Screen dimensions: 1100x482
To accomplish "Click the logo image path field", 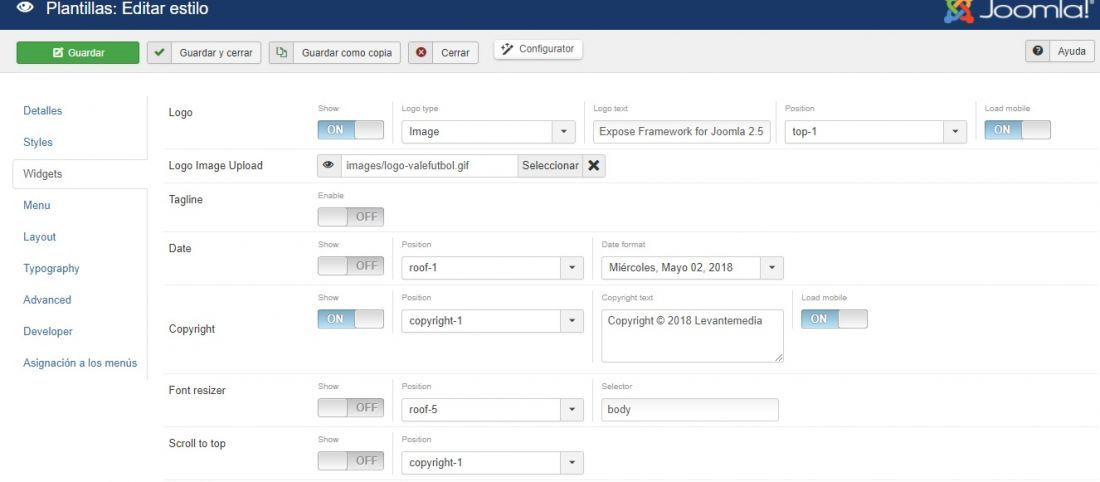I will pyautogui.click(x=429, y=166).
